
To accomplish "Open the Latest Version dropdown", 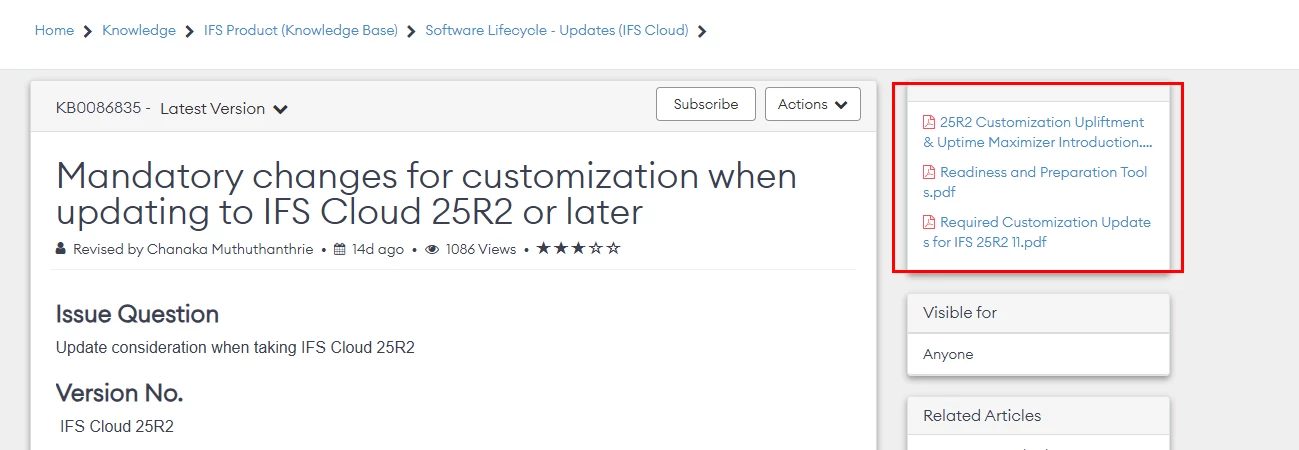I will point(224,109).
